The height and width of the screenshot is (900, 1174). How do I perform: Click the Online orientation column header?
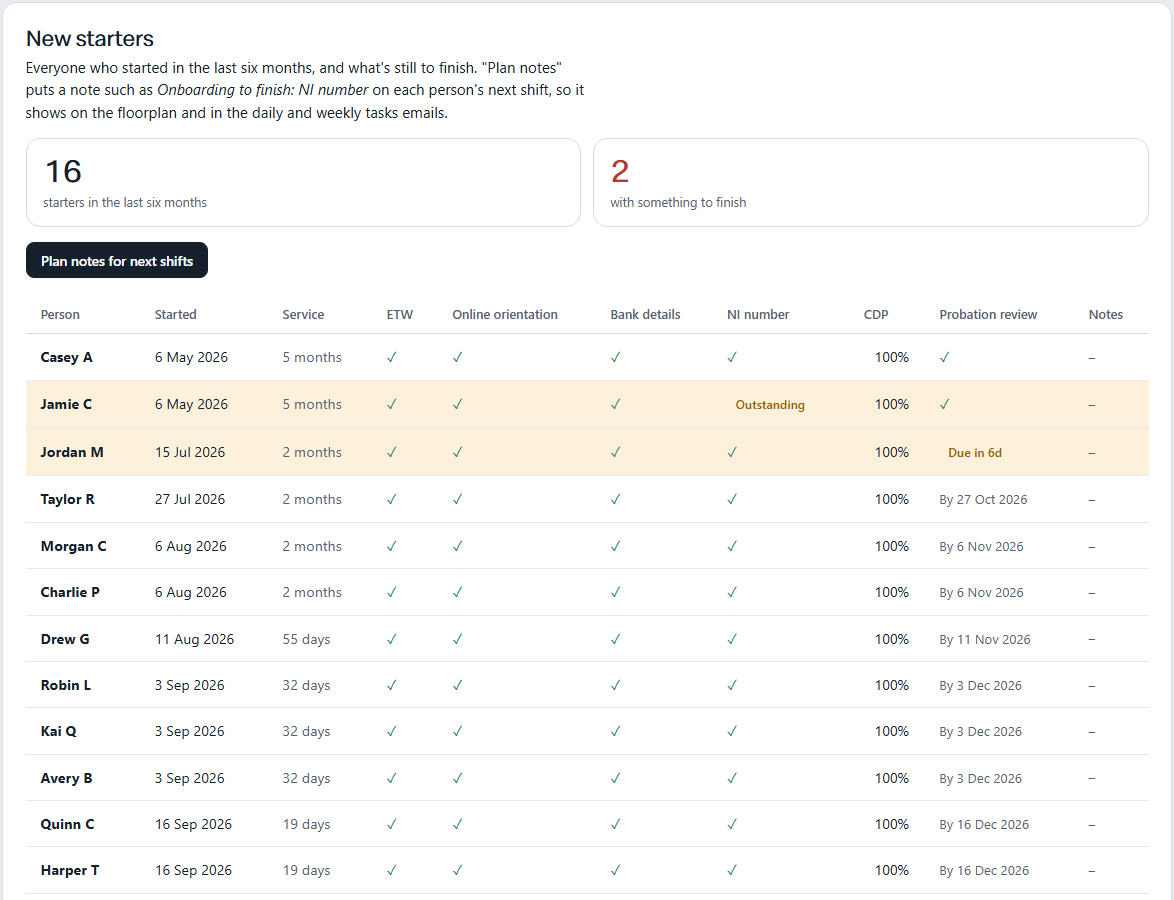pos(505,314)
